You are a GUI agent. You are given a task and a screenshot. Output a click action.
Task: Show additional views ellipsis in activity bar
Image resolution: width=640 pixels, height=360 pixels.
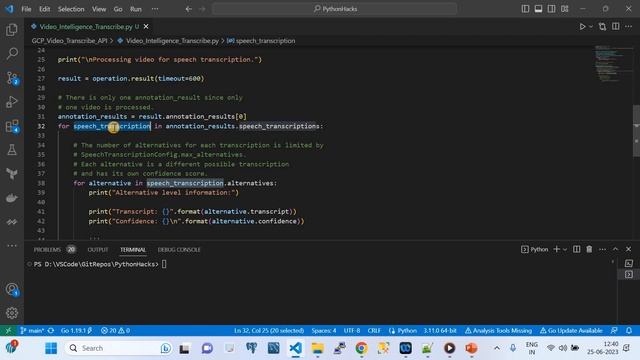tap(12, 246)
